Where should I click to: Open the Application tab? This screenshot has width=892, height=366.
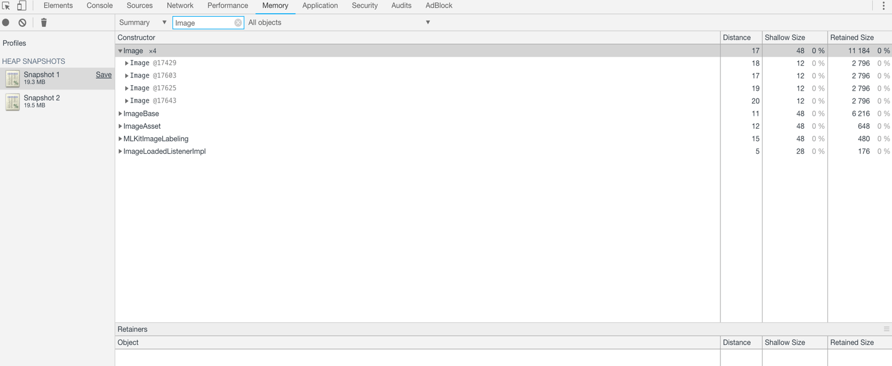[320, 6]
